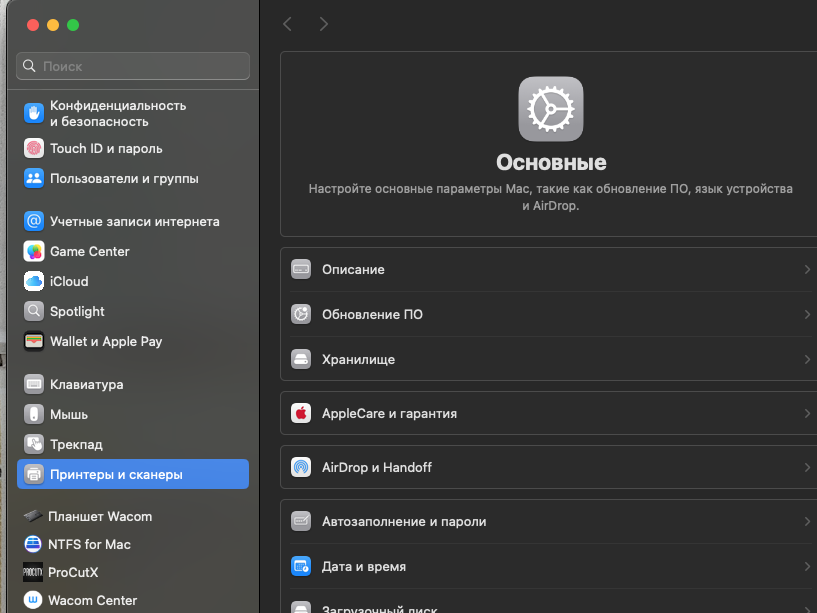This screenshot has height=613, width=817.
Task: Click the Описание row icon
Action: 301,269
